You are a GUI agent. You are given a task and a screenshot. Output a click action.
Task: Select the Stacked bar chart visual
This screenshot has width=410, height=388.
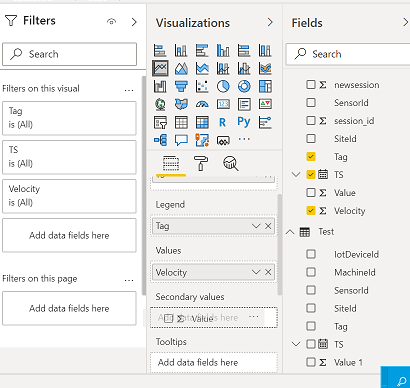[x=160, y=50]
